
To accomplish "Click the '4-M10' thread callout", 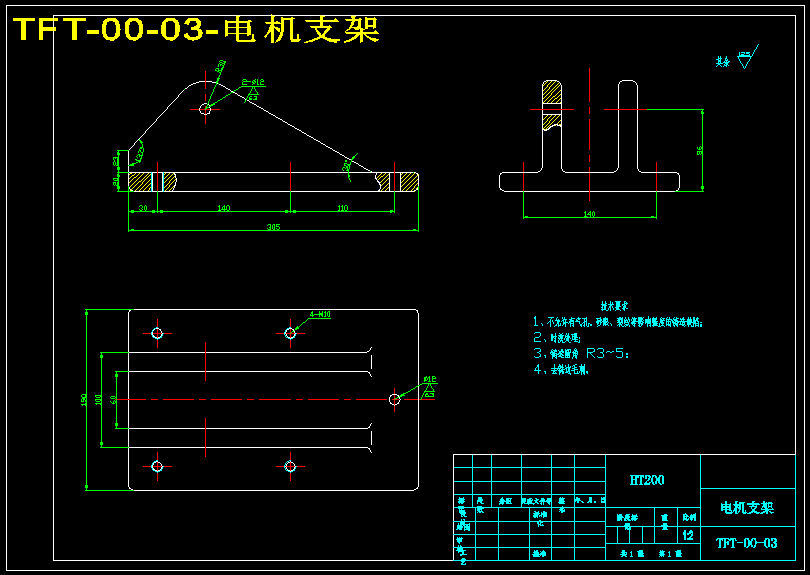I will (320, 314).
